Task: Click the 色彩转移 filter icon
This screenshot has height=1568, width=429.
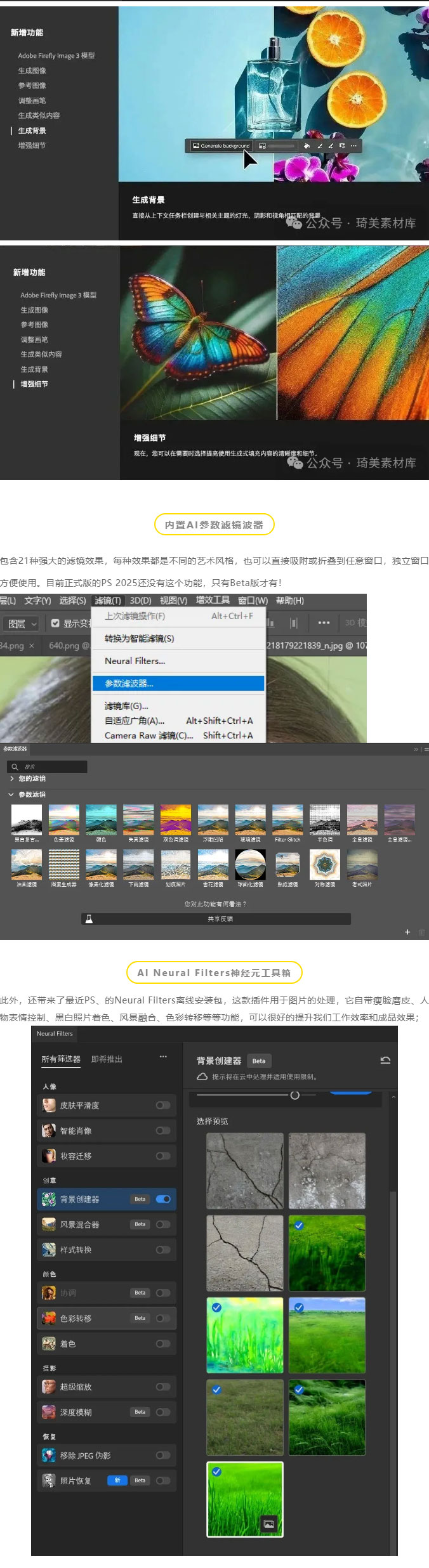Action: coord(49,1318)
